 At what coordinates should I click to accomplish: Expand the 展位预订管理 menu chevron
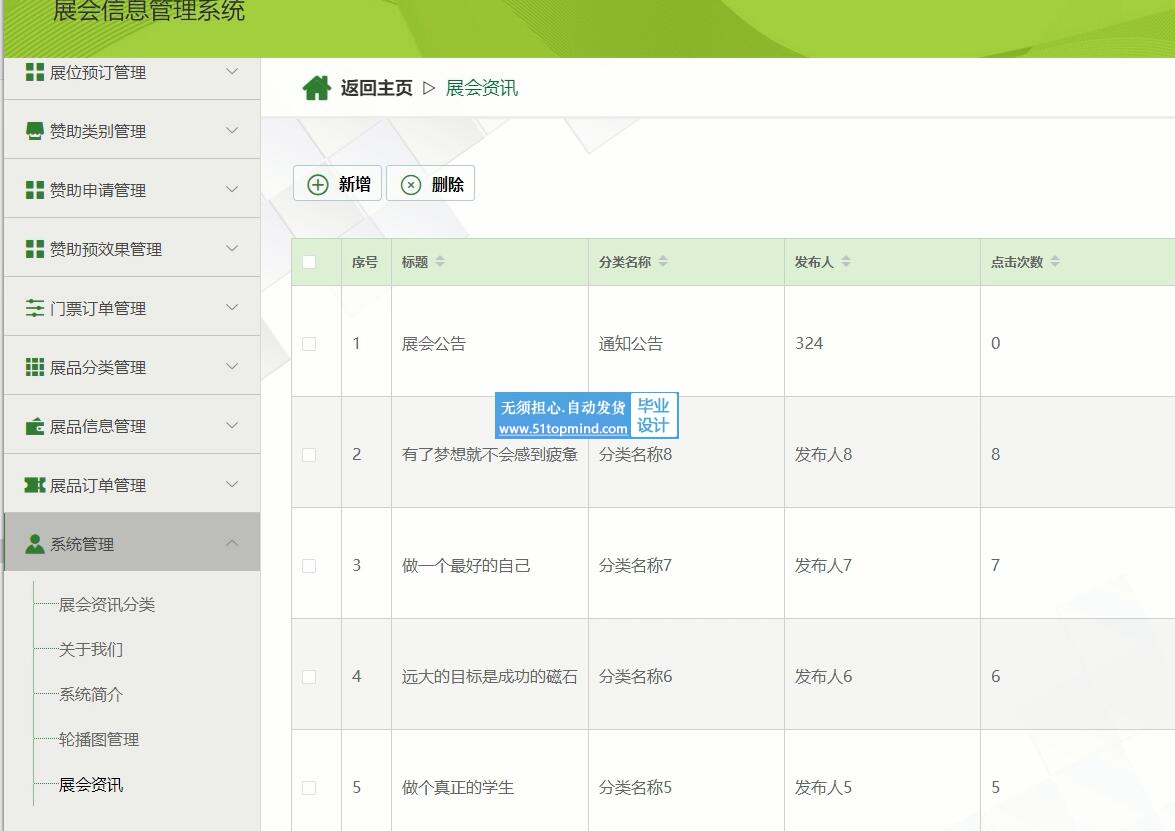click(x=232, y=72)
